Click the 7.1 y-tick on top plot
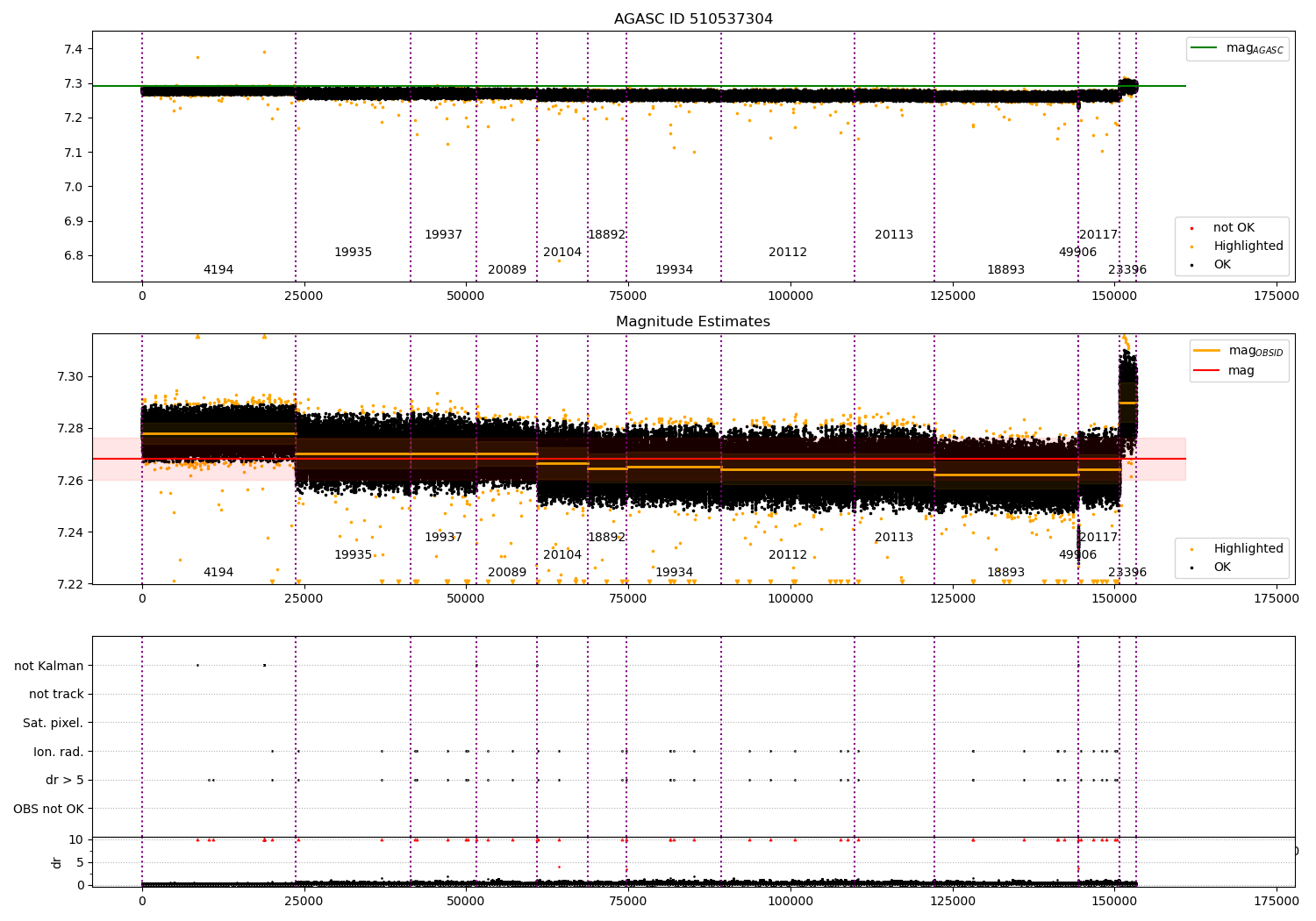The image size is (1316, 921). coord(74,153)
